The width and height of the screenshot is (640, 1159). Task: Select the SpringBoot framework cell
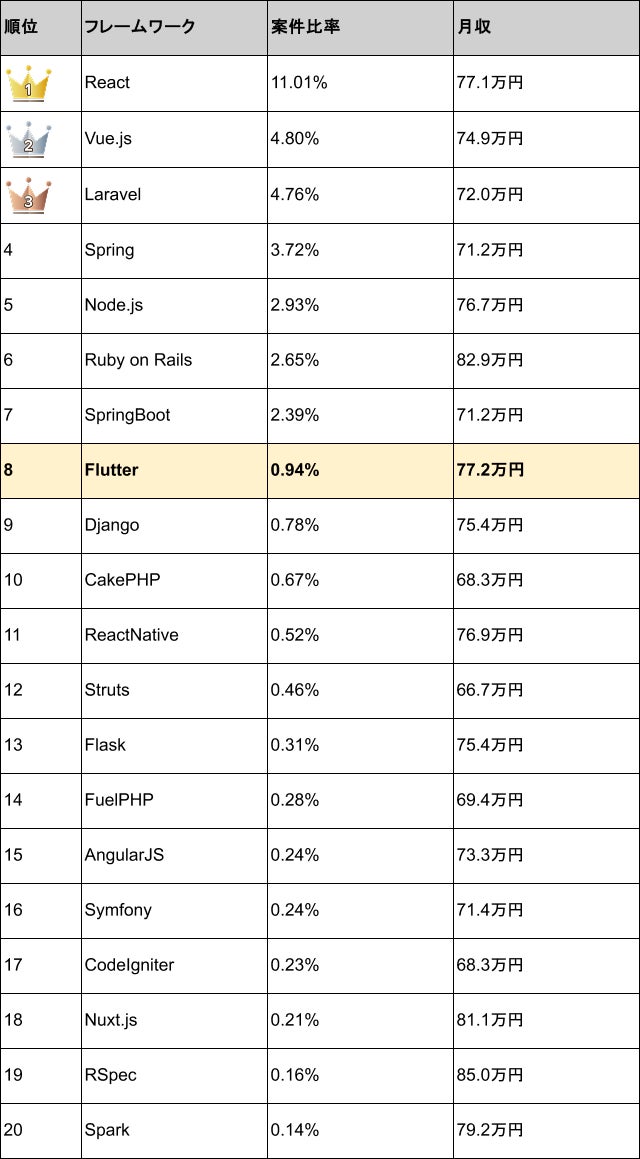(x=174, y=415)
